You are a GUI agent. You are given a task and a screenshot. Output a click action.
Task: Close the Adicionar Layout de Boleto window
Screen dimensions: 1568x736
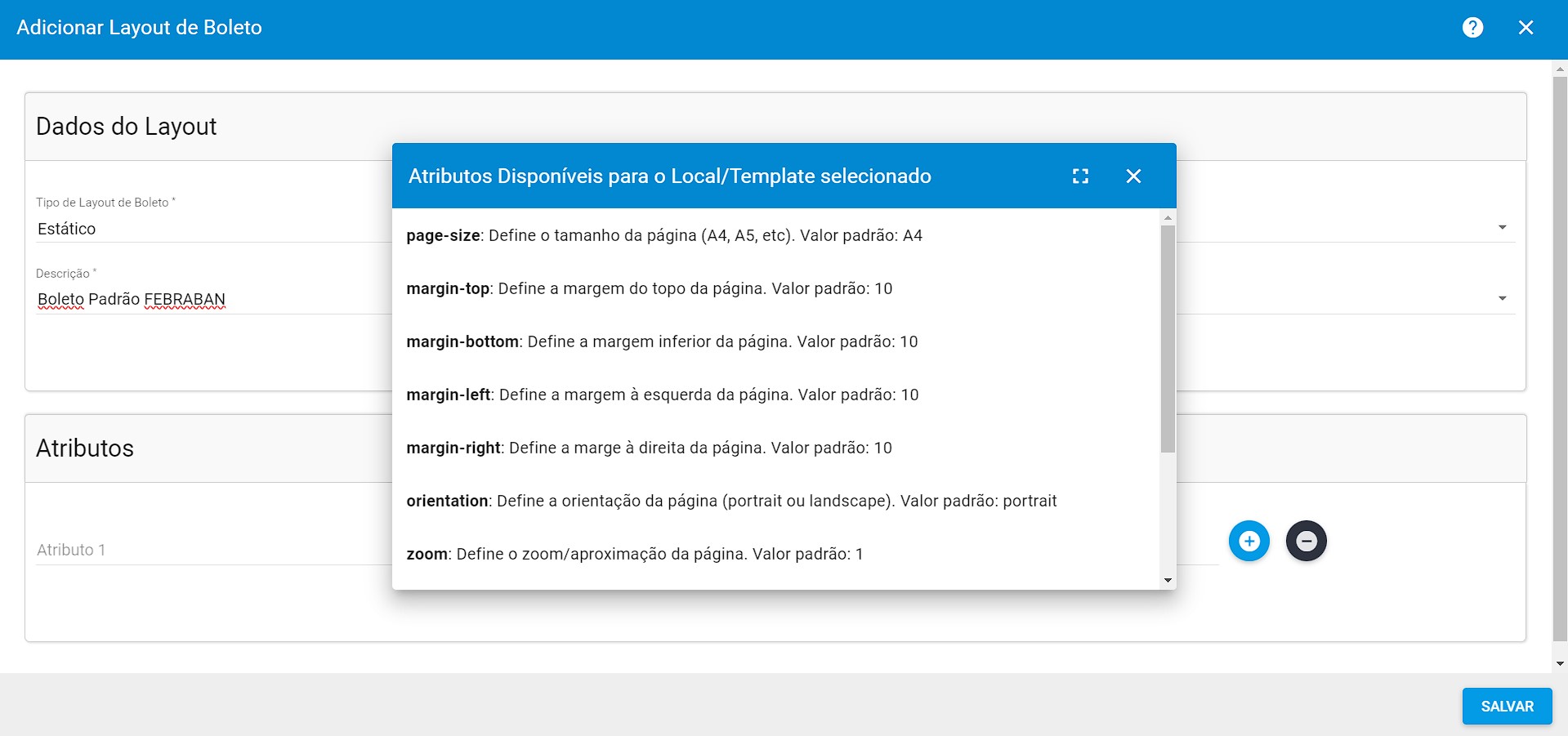coord(1526,28)
